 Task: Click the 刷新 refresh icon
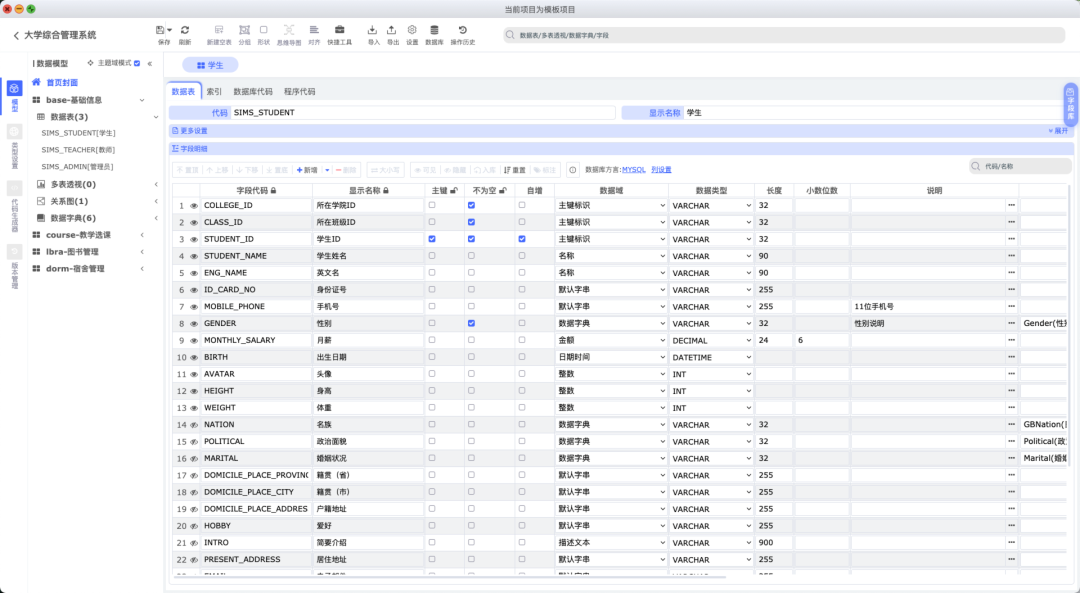(185, 30)
